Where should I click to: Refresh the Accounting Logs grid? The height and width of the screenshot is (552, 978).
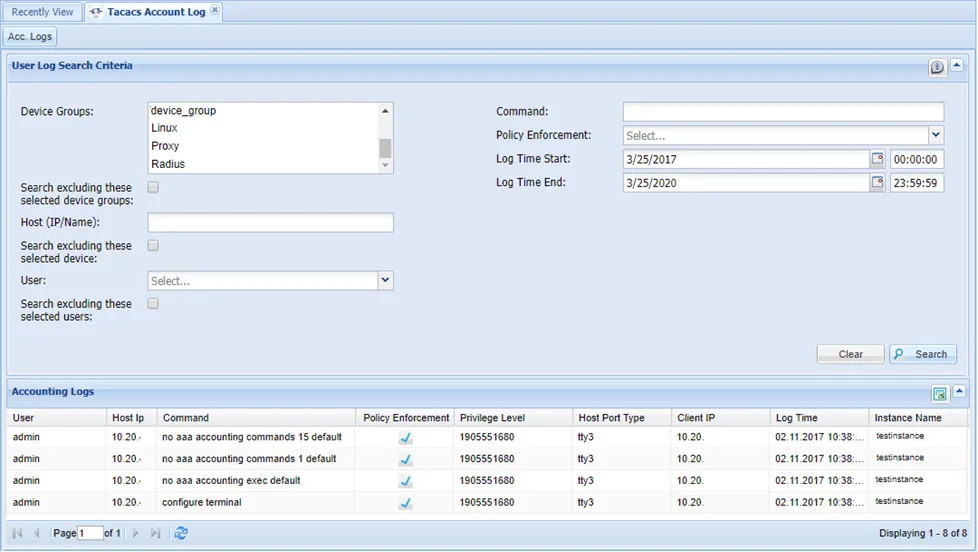(181, 533)
